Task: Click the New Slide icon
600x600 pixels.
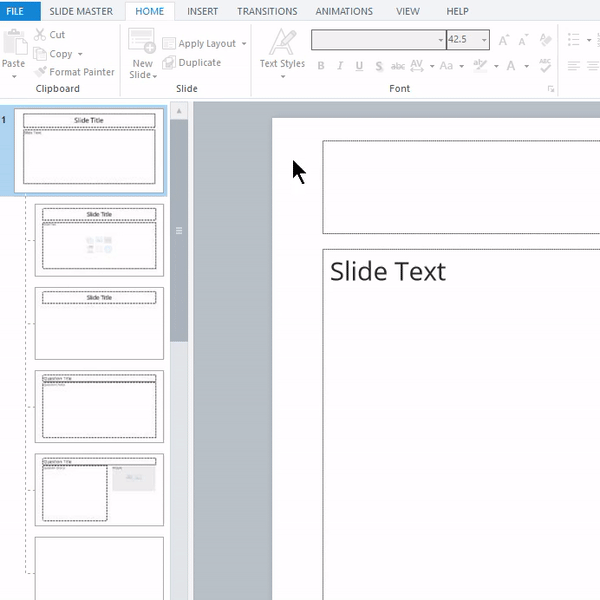Action: 142,40
